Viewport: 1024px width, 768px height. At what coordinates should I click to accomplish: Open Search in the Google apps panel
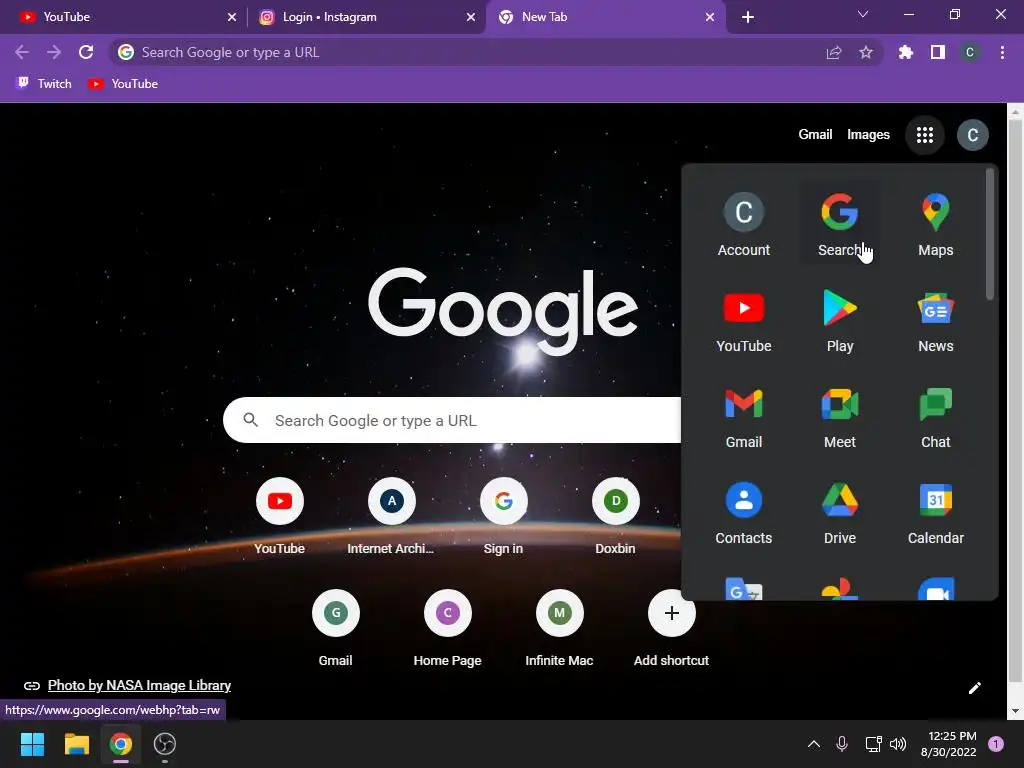(x=839, y=224)
